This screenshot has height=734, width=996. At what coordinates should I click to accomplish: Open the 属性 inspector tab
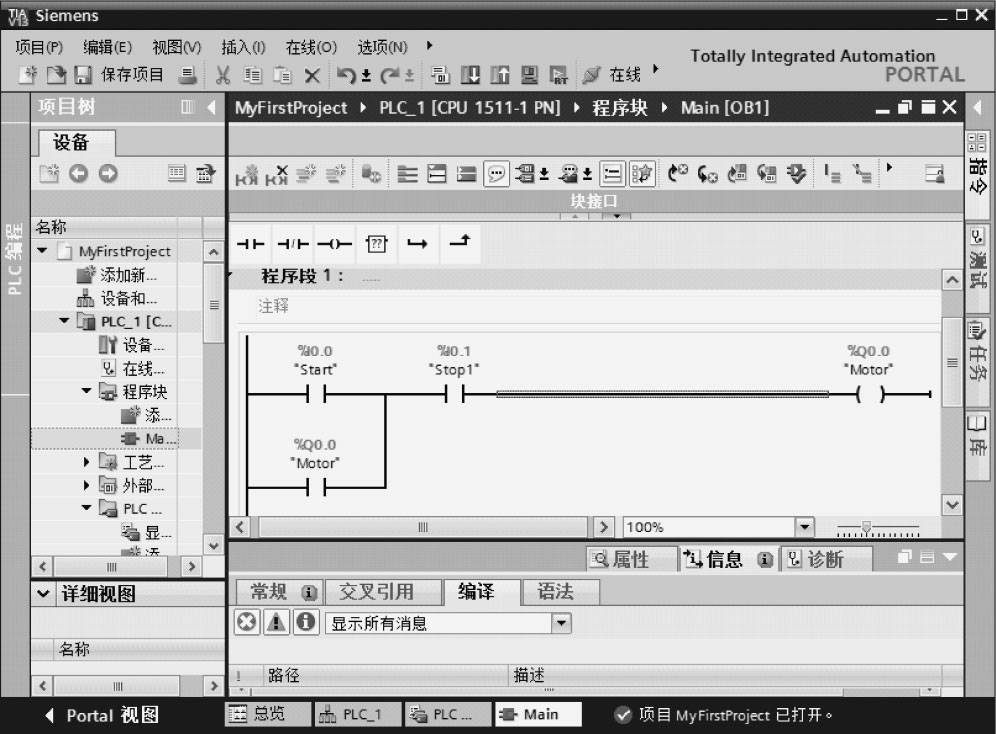coord(631,559)
